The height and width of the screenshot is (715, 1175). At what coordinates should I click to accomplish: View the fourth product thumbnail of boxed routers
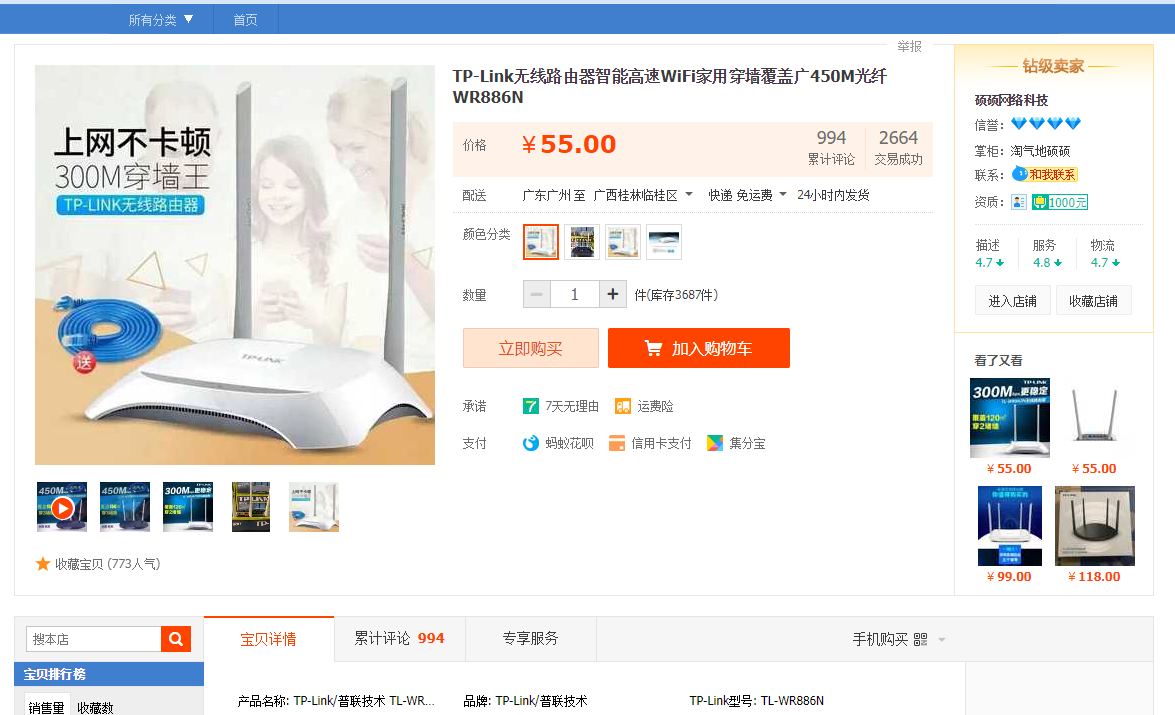tap(251, 507)
